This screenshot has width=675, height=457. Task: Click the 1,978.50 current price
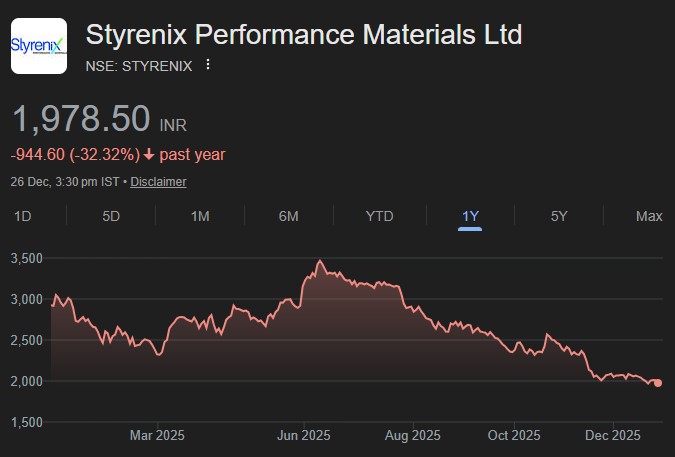coord(81,119)
